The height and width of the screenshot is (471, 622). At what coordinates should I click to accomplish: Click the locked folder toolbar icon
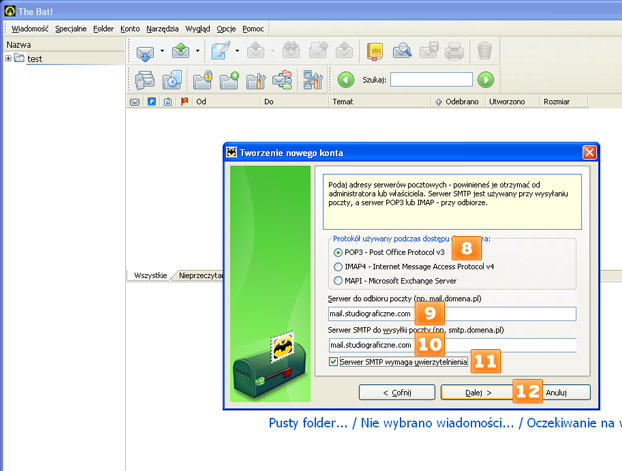click(x=203, y=80)
